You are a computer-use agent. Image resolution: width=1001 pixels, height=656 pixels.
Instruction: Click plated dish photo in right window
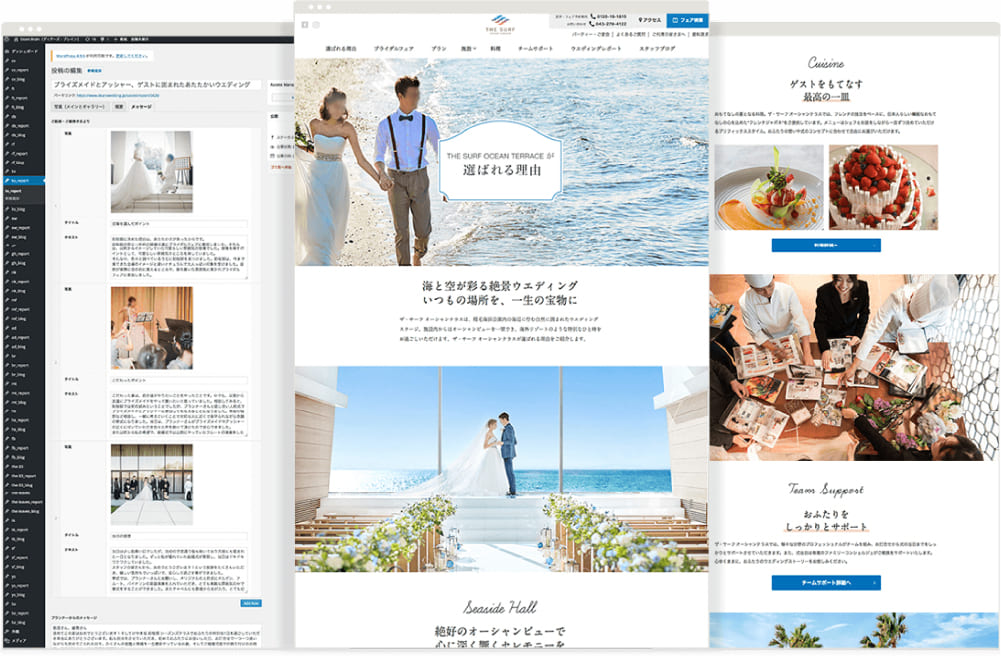click(x=769, y=187)
